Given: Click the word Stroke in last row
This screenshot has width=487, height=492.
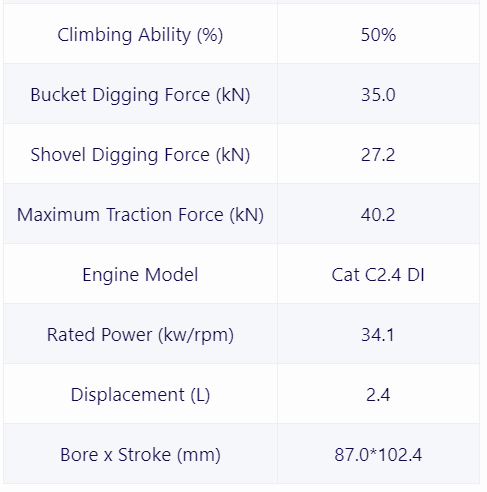Looking at the screenshot, I should [144, 455].
